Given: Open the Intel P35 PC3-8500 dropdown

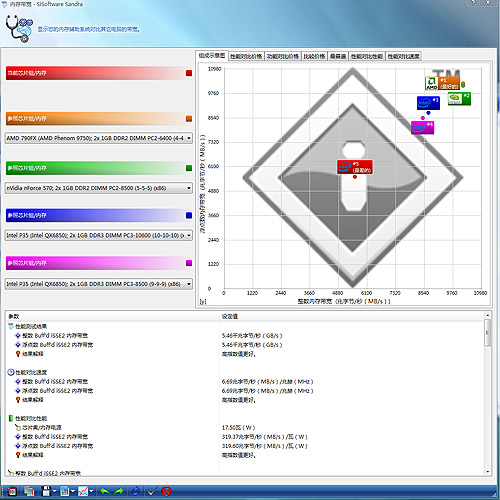Looking at the screenshot, I should click(x=99, y=284).
